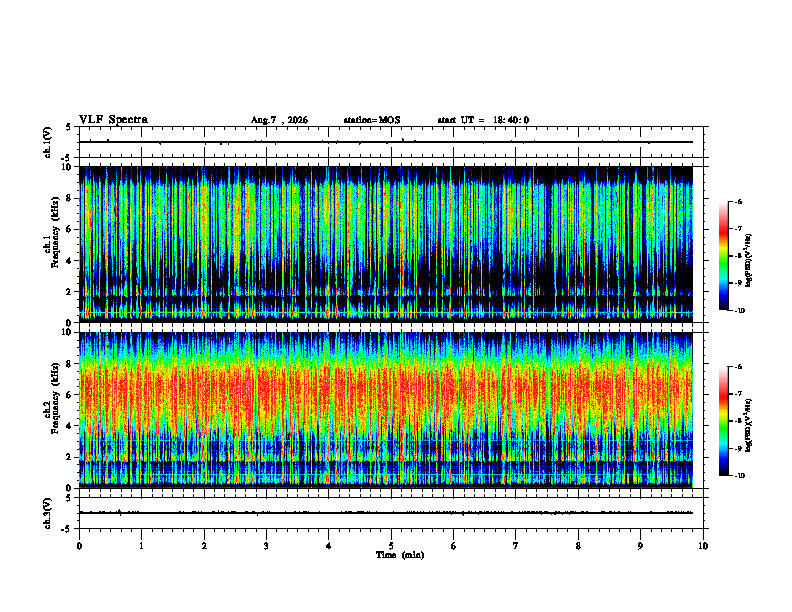Click the ch.2 frequency axis tick "8"
This screenshot has height=612, width=792.
[70, 364]
